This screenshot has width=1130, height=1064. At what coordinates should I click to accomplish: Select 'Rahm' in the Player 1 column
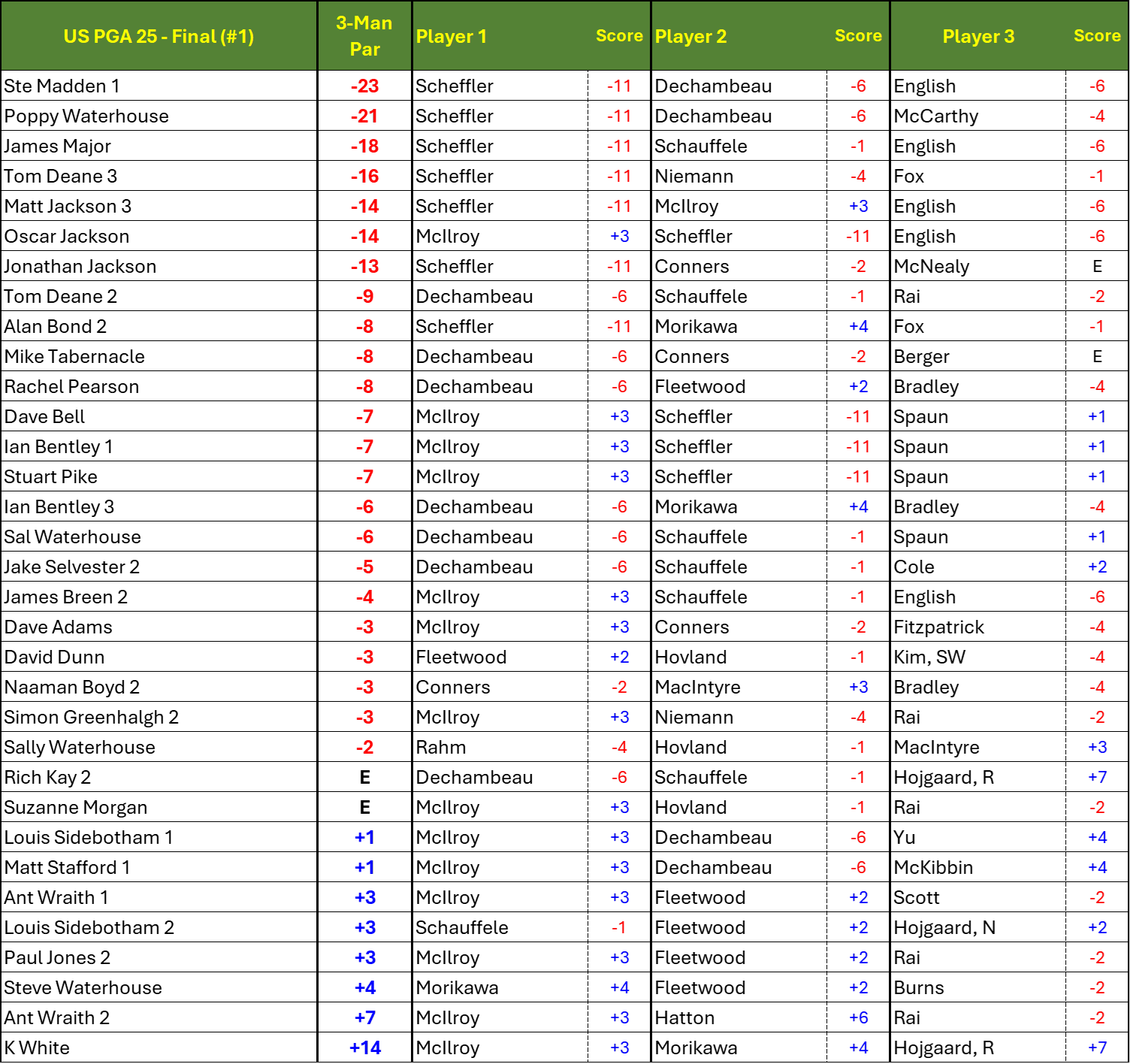click(x=500, y=747)
